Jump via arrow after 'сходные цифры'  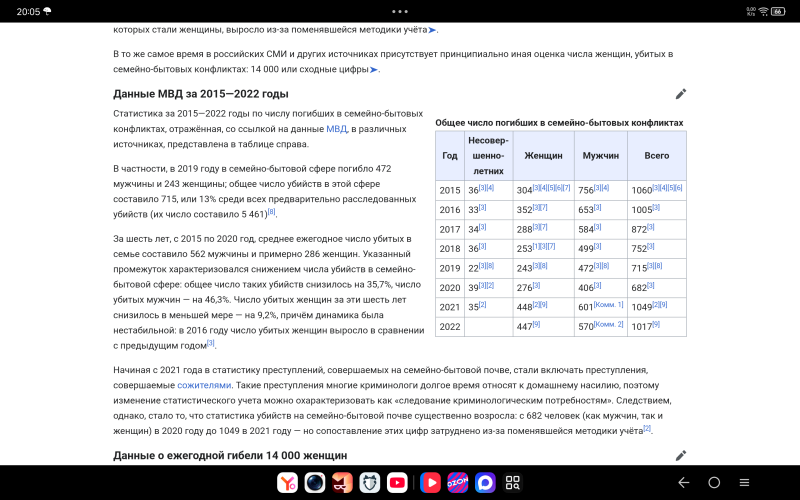click(373, 69)
